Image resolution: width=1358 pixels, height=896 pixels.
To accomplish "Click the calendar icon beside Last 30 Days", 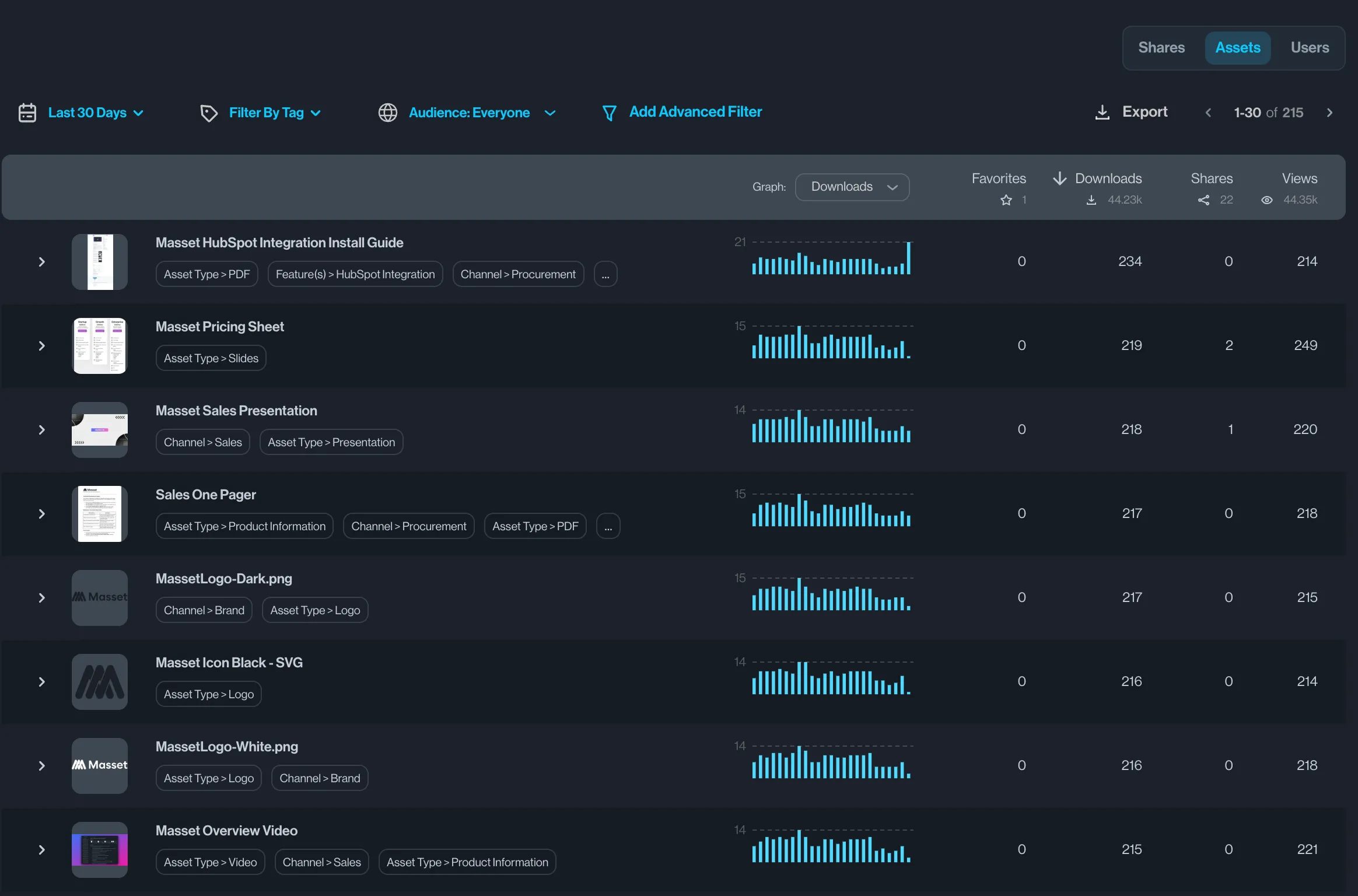I will click(27, 113).
